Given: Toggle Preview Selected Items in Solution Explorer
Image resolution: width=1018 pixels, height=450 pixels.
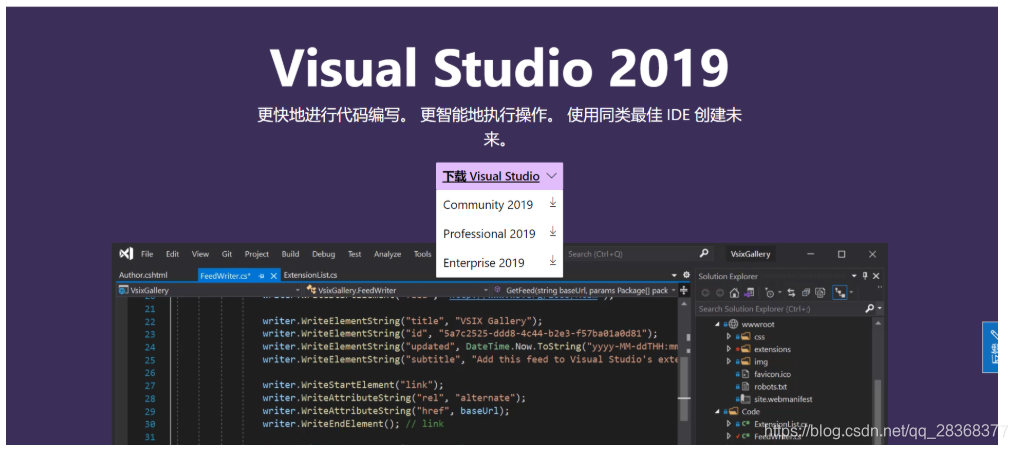Looking at the screenshot, I should coord(839,292).
